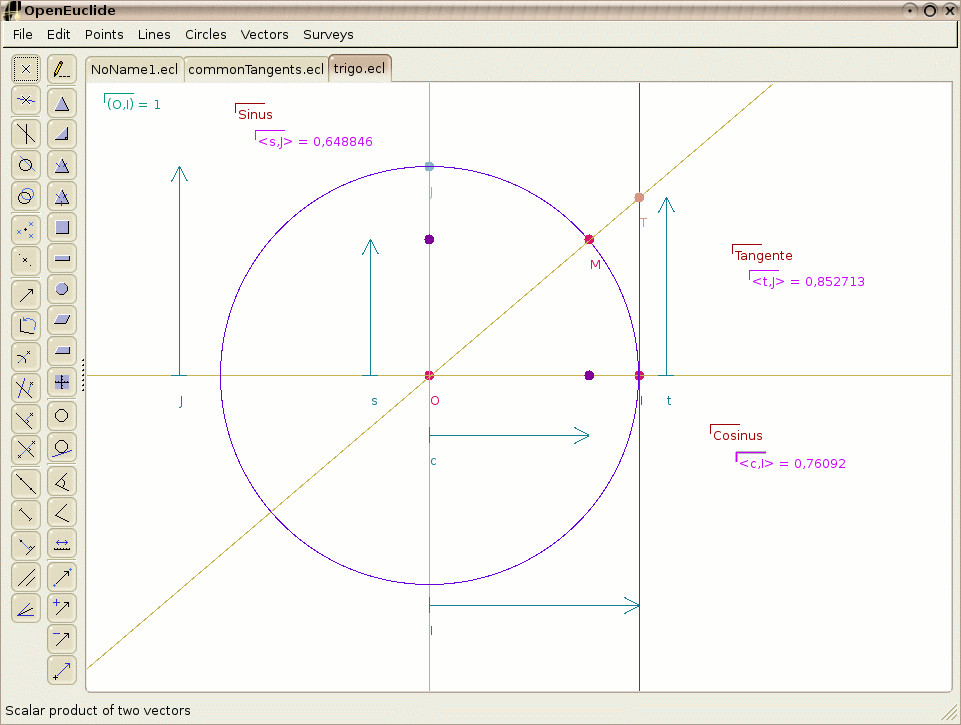Click point M on the circle

(589, 239)
